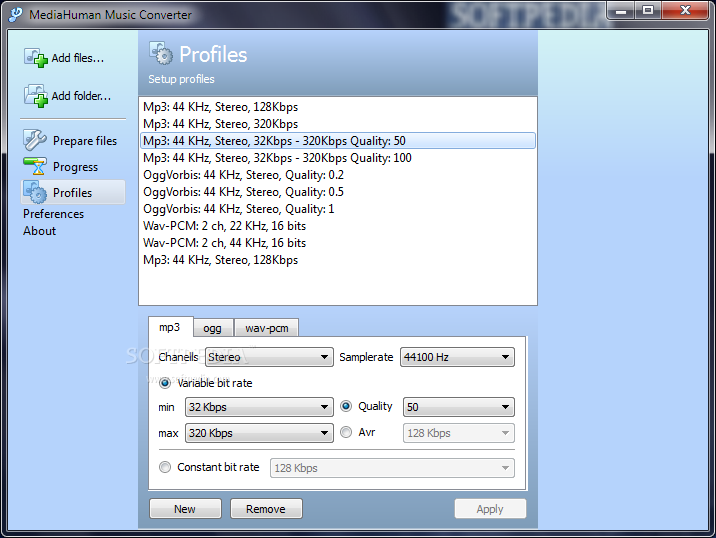716x538 pixels.
Task: Expand the max 320 Kbps dropdown
Action: pyautogui.click(x=259, y=433)
